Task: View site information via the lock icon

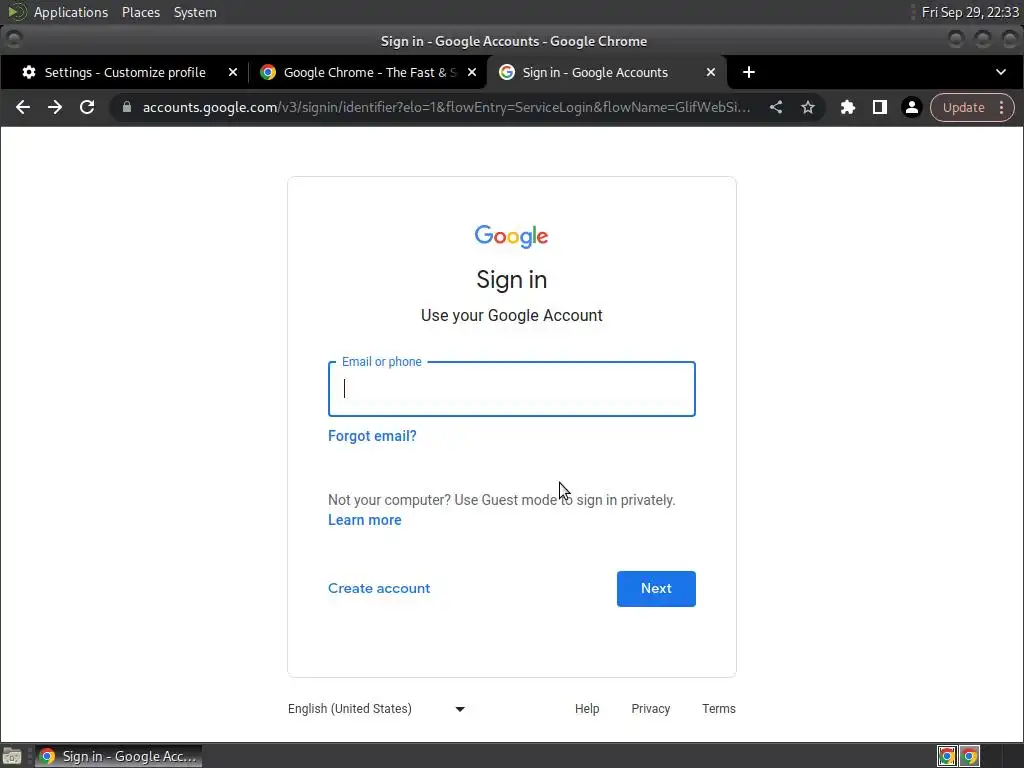Action: pyautogui.click(x=127, y=107)
